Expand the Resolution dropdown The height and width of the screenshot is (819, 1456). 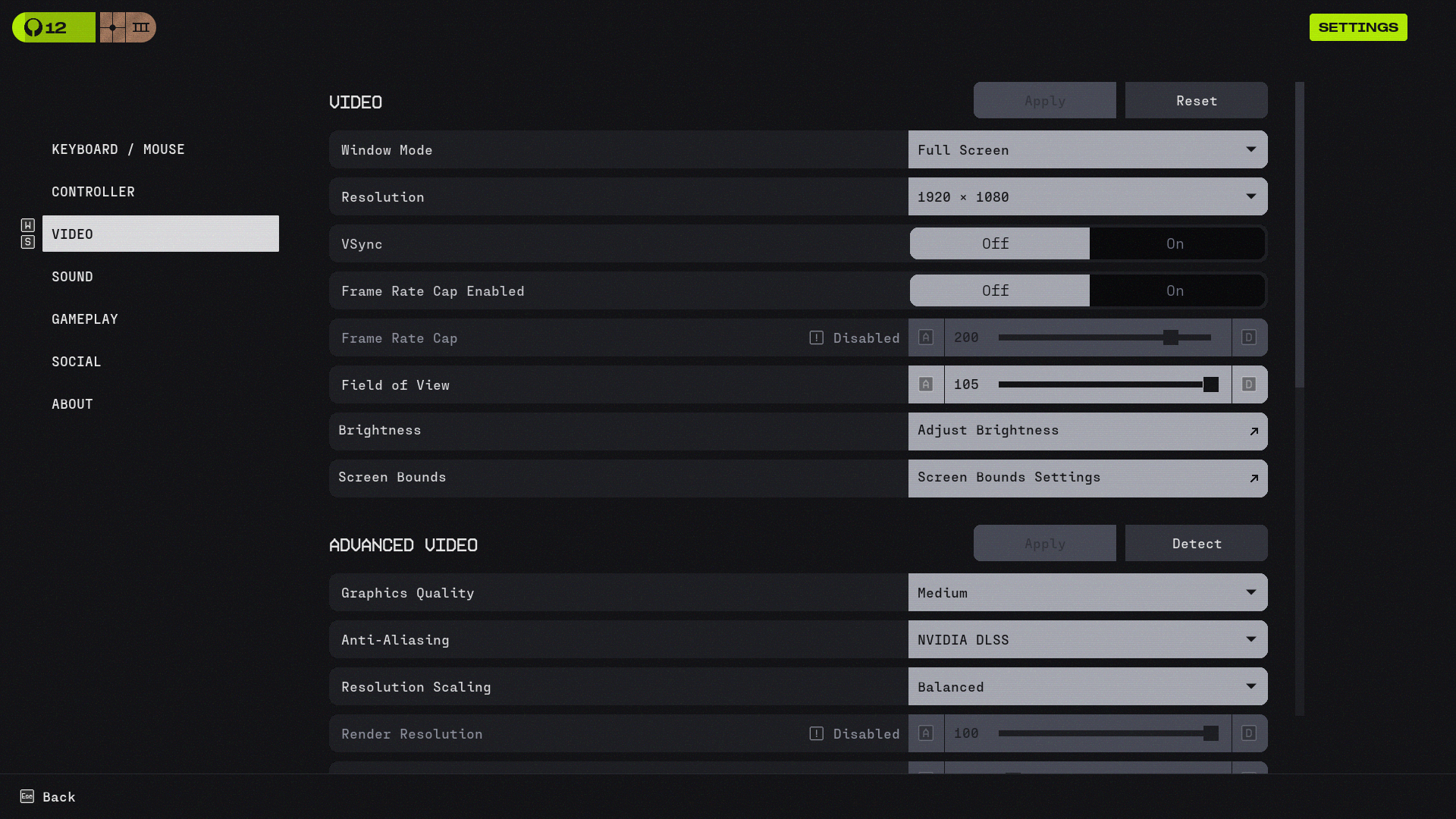[x=1087, y=197]
